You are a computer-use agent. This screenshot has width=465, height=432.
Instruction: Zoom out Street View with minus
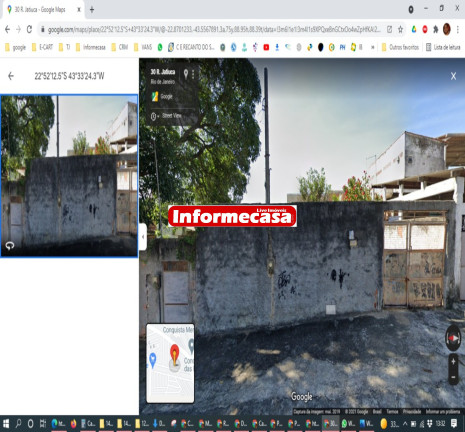tap(453, 377)
